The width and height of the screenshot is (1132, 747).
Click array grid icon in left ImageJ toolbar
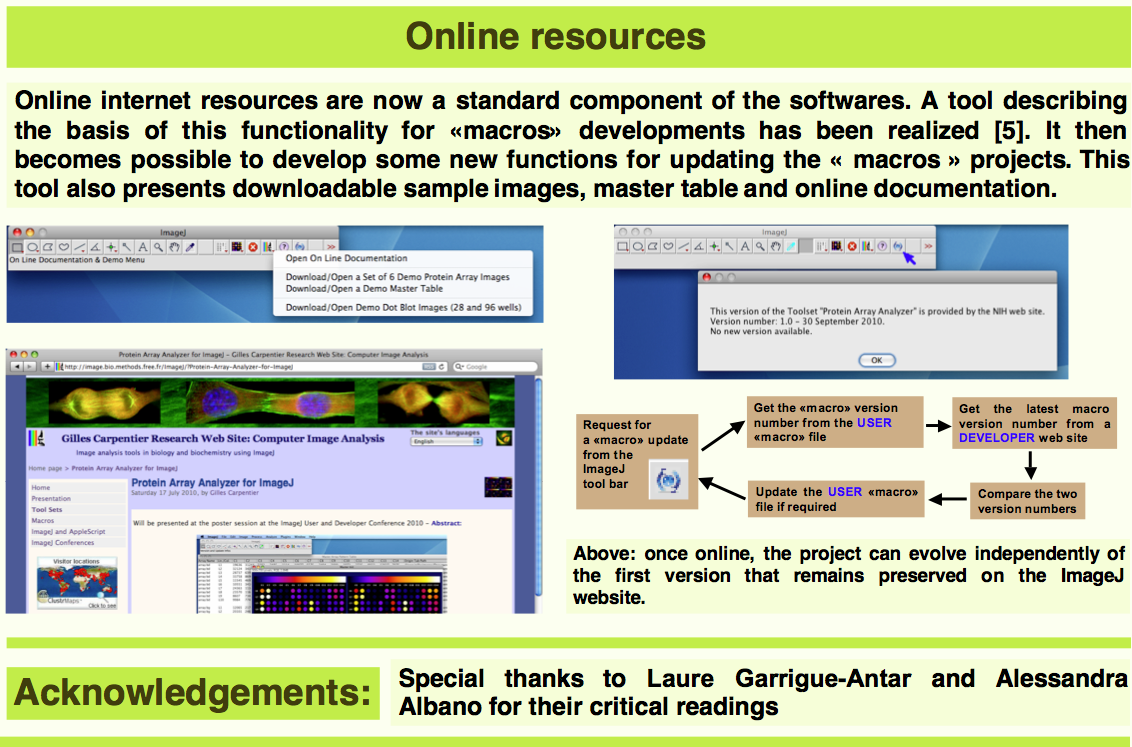point(237,247)
